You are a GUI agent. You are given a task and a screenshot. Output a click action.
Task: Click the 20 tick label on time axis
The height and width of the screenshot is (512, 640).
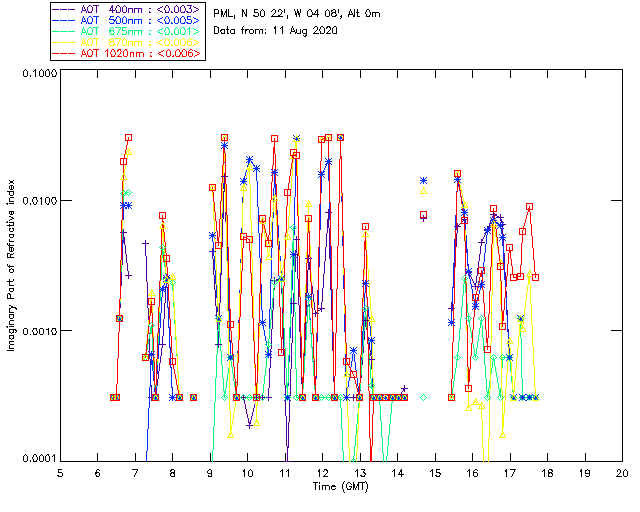(x=622, y=473)
